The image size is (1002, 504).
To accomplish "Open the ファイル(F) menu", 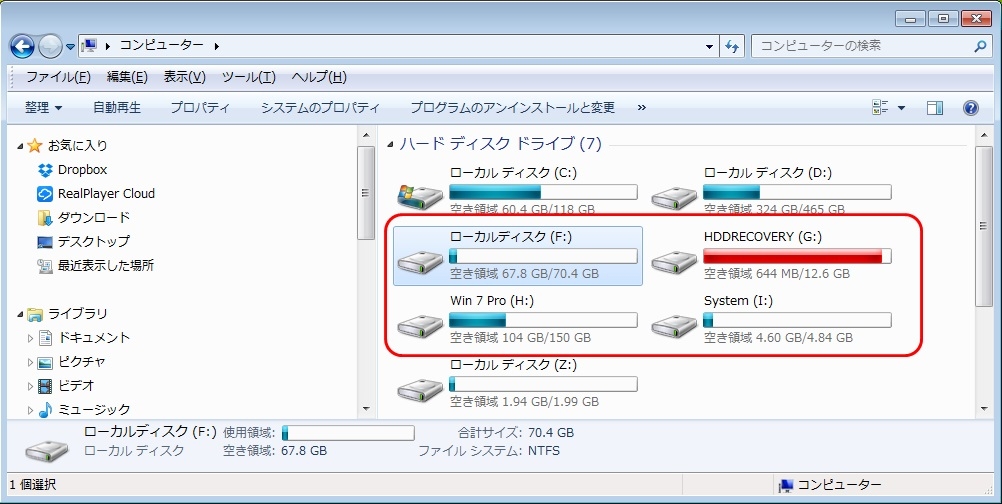I will pos(58,77).
